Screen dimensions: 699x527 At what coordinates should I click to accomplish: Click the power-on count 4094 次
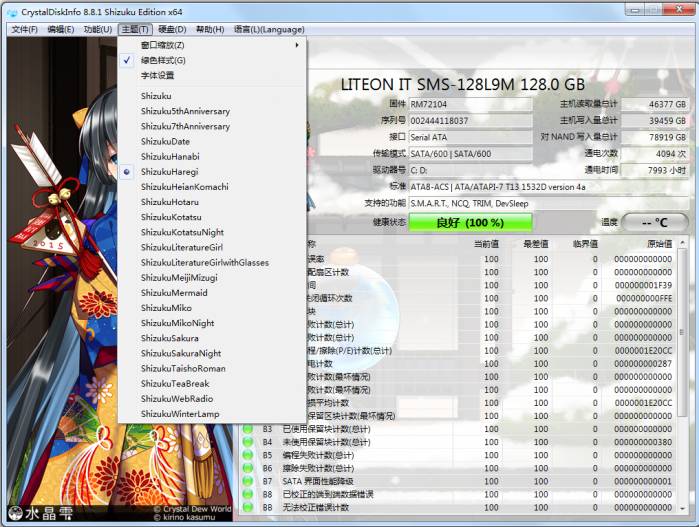coord(654,154)
